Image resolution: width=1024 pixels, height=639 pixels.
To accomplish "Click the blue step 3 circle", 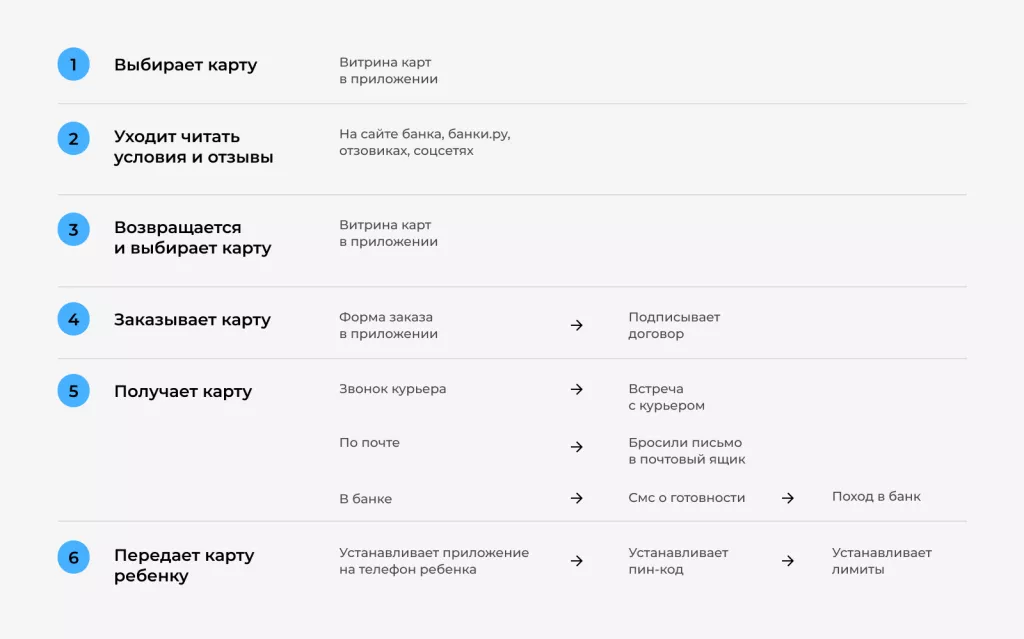I will pyautogui.click(x=73, y=229).
